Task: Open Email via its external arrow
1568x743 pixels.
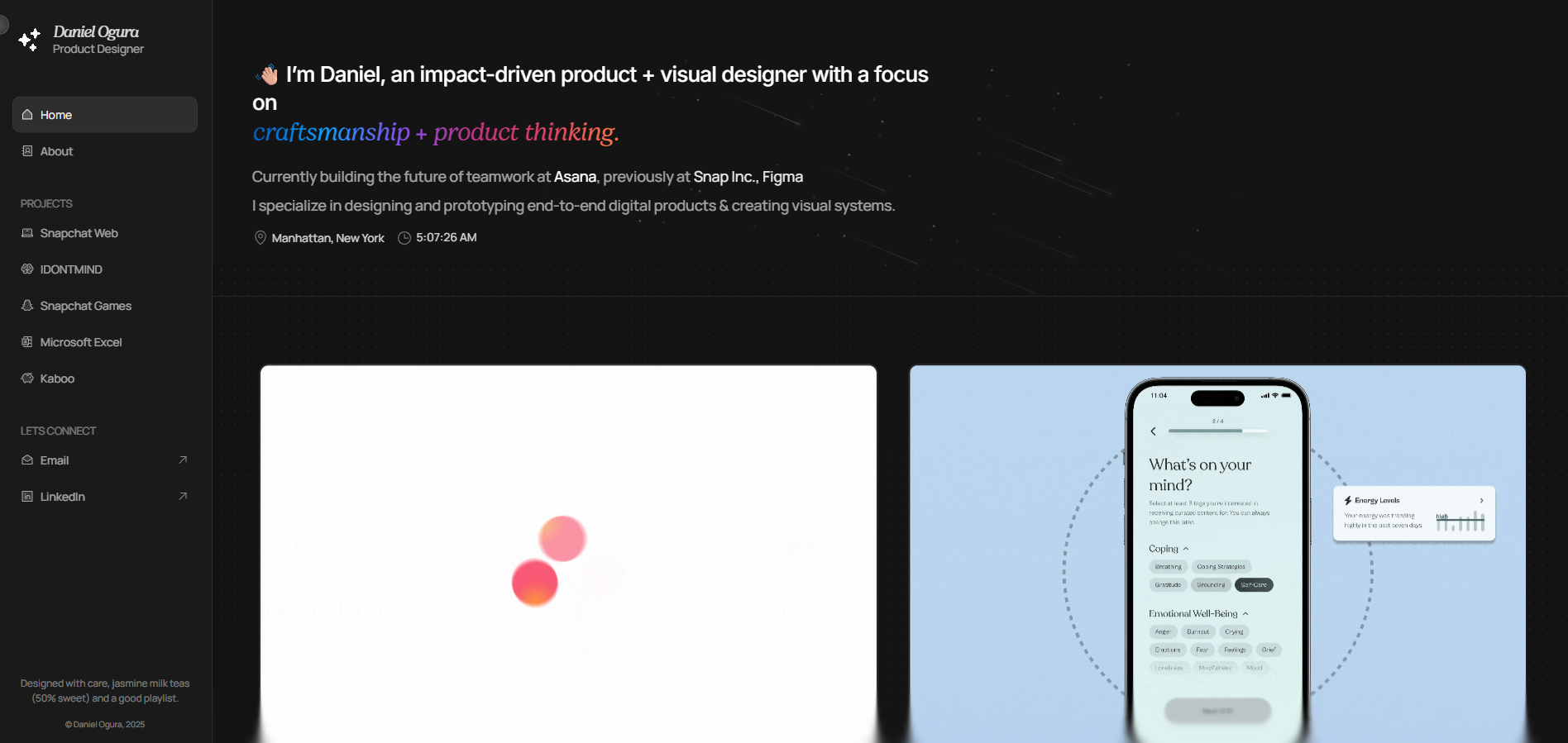Action: tap(183, 460)
